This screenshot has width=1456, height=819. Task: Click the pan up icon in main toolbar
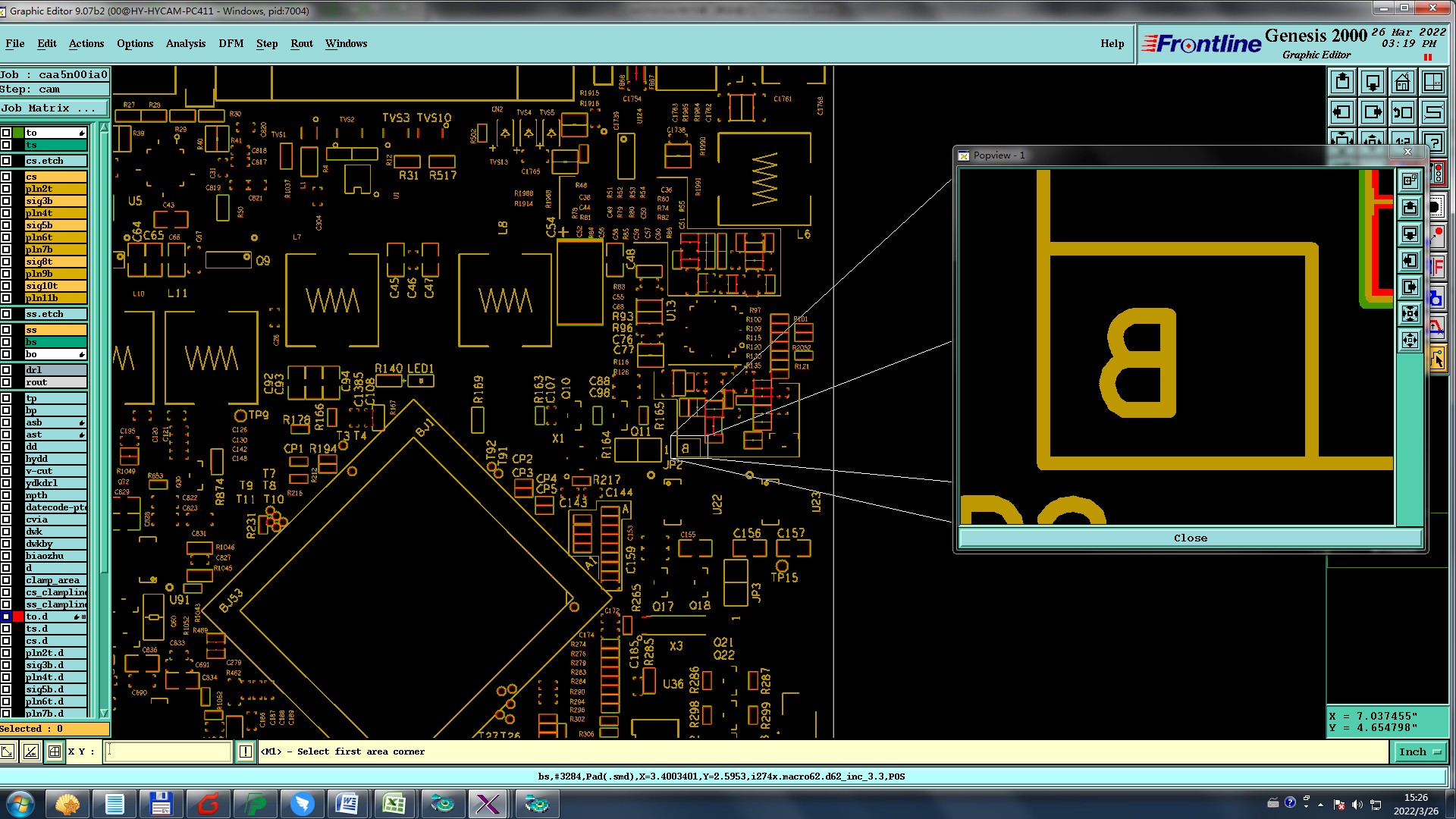(1342, 82)
